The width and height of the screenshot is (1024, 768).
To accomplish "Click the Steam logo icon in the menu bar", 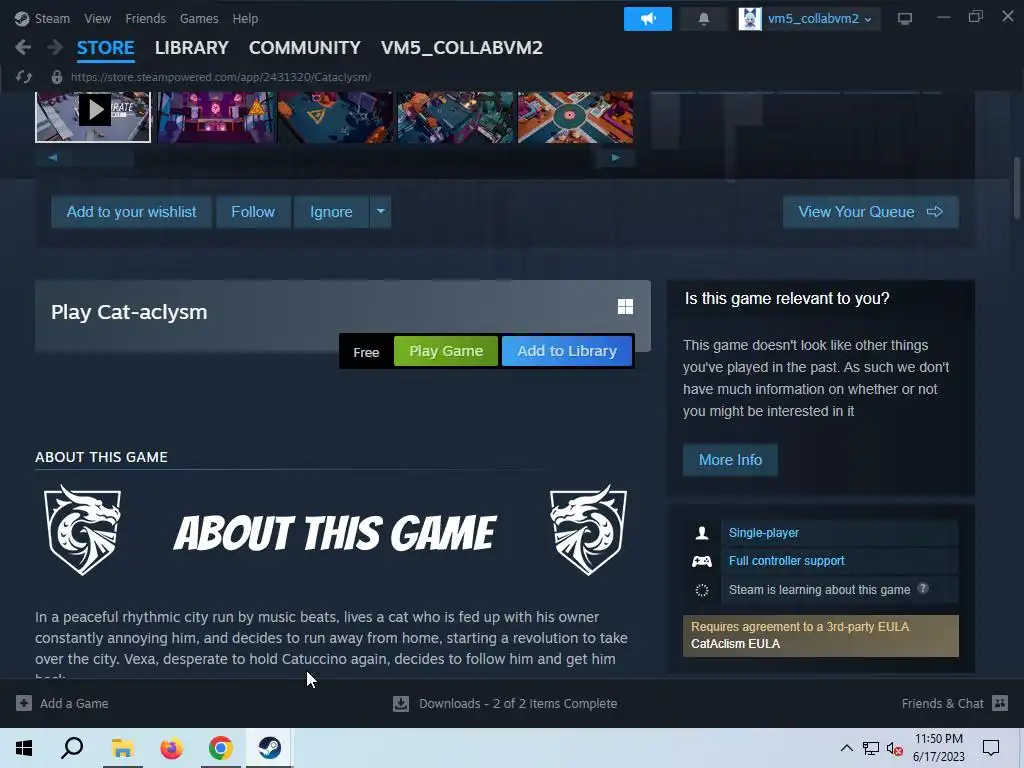I will click(x=22, y=18).
